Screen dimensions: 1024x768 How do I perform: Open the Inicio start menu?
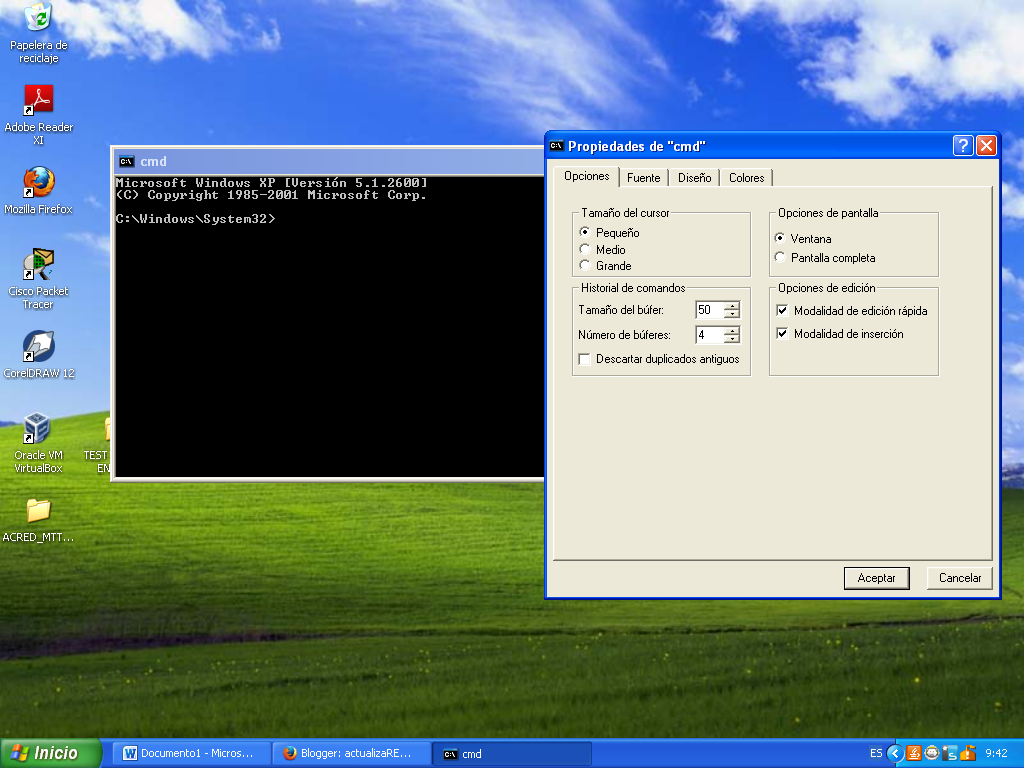(x=51, y=753)
